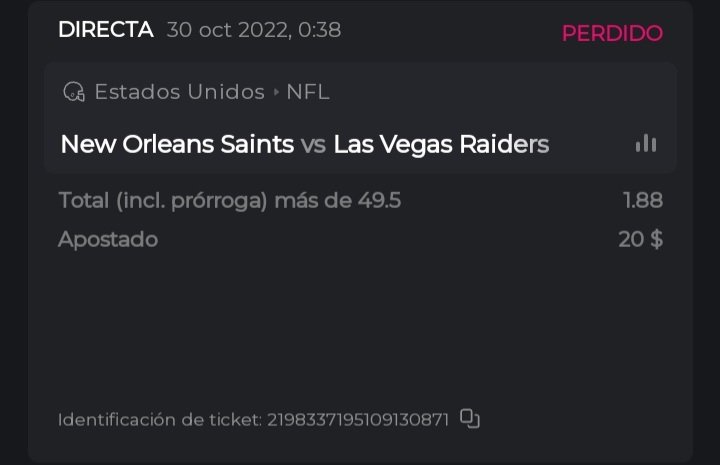Click the Total más de 49.5 selection
Screen dimensions: 720x465
[x=230, y=200]
